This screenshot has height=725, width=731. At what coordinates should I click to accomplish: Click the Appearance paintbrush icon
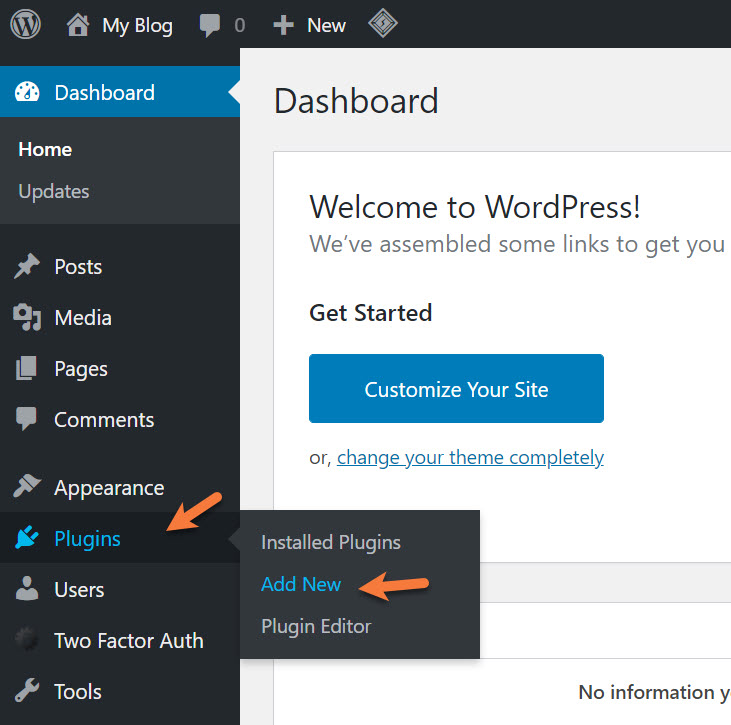[27, 488]
